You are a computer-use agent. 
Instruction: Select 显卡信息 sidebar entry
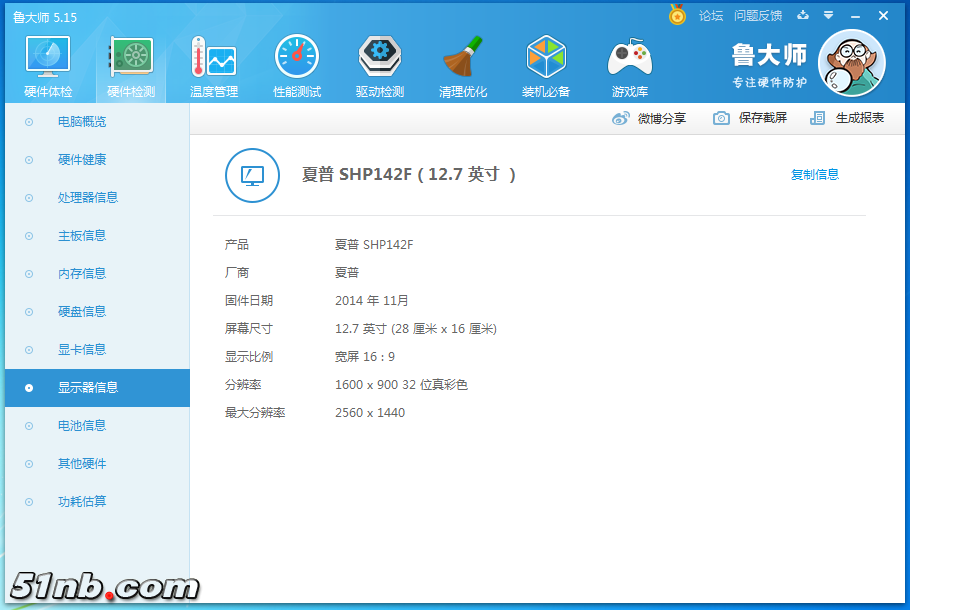tap(82, 350)
